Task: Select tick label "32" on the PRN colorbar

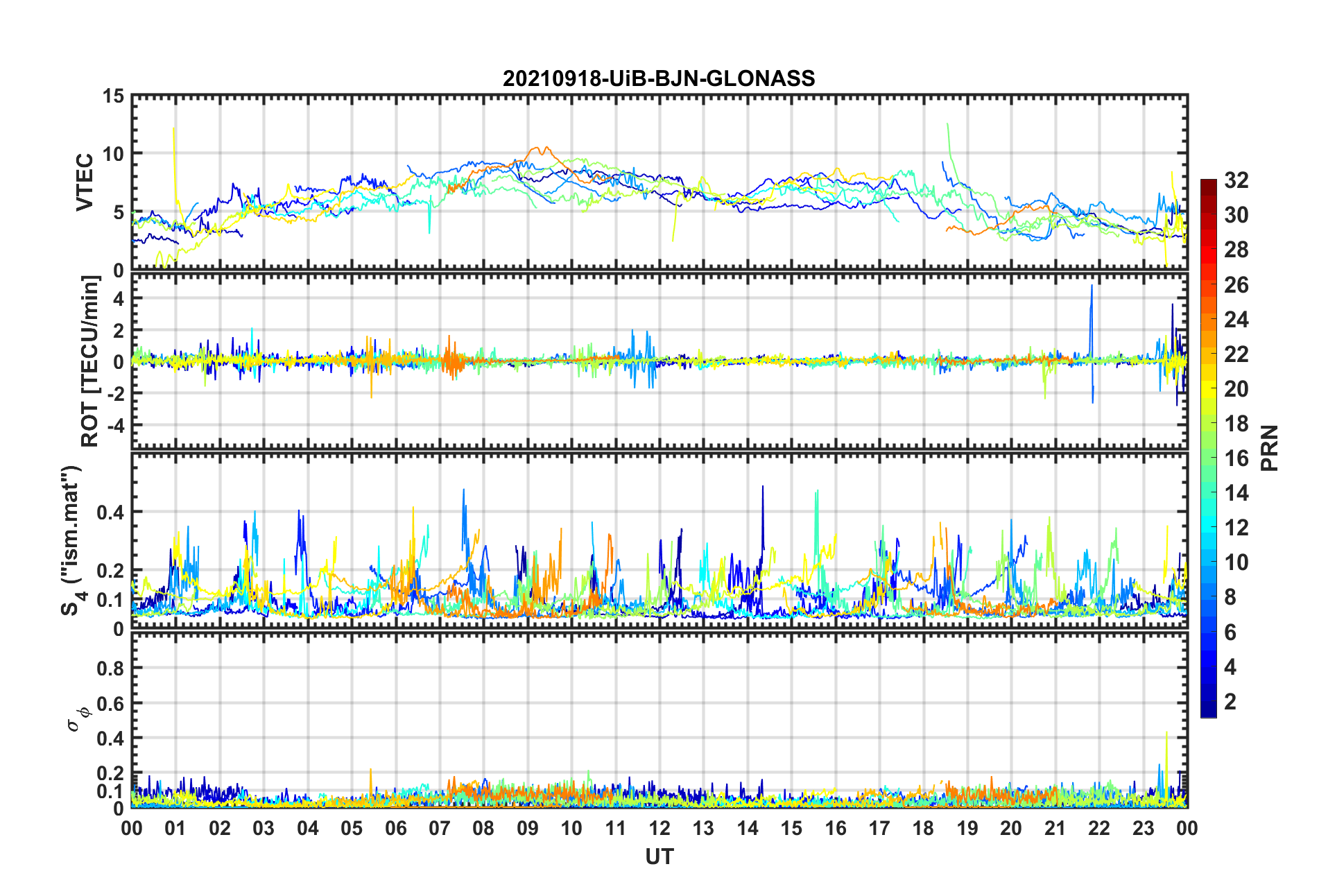Action: tap(1236, 180)
